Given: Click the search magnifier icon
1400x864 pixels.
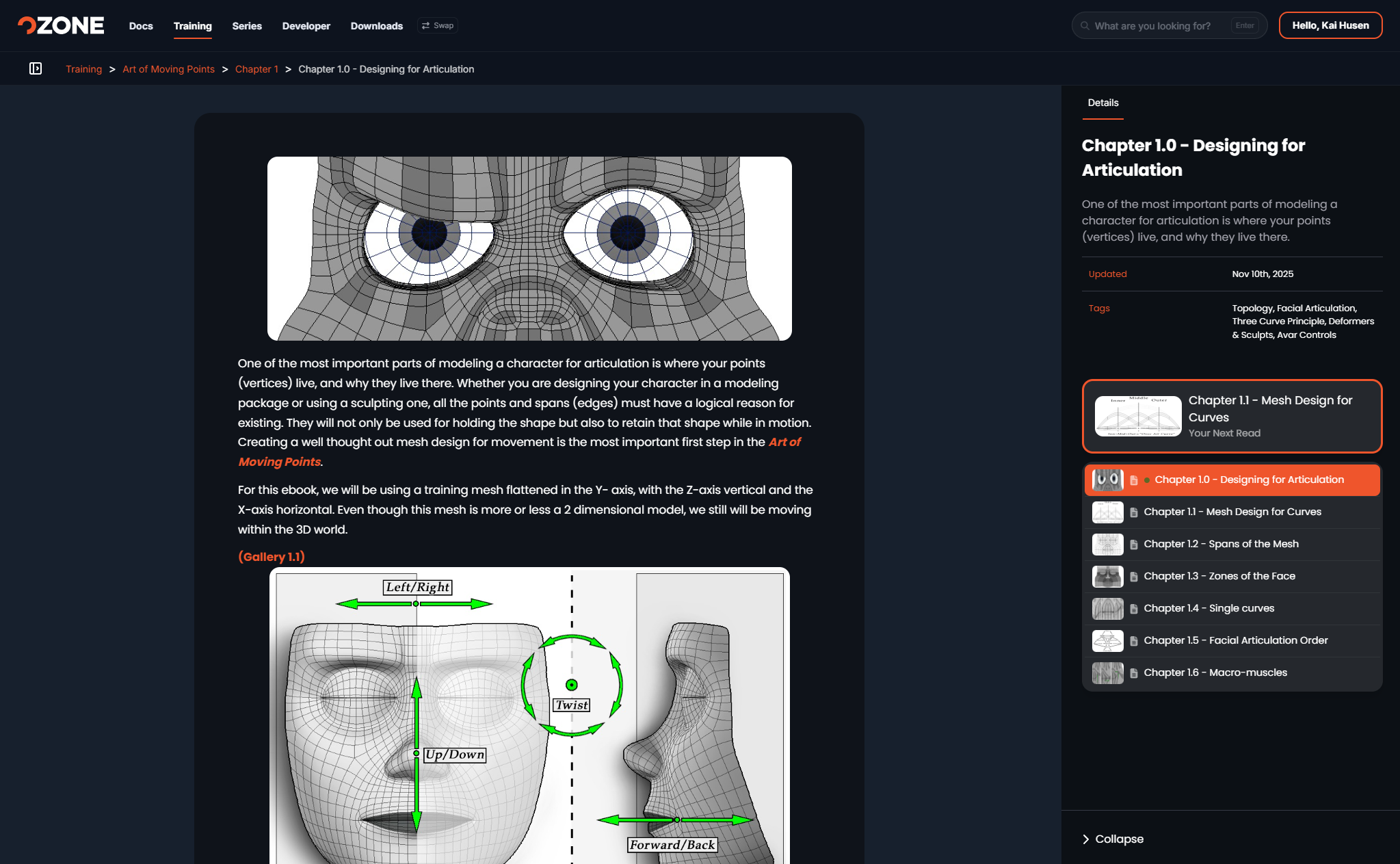Looking at the screenshot, I should coord(1085,26).
